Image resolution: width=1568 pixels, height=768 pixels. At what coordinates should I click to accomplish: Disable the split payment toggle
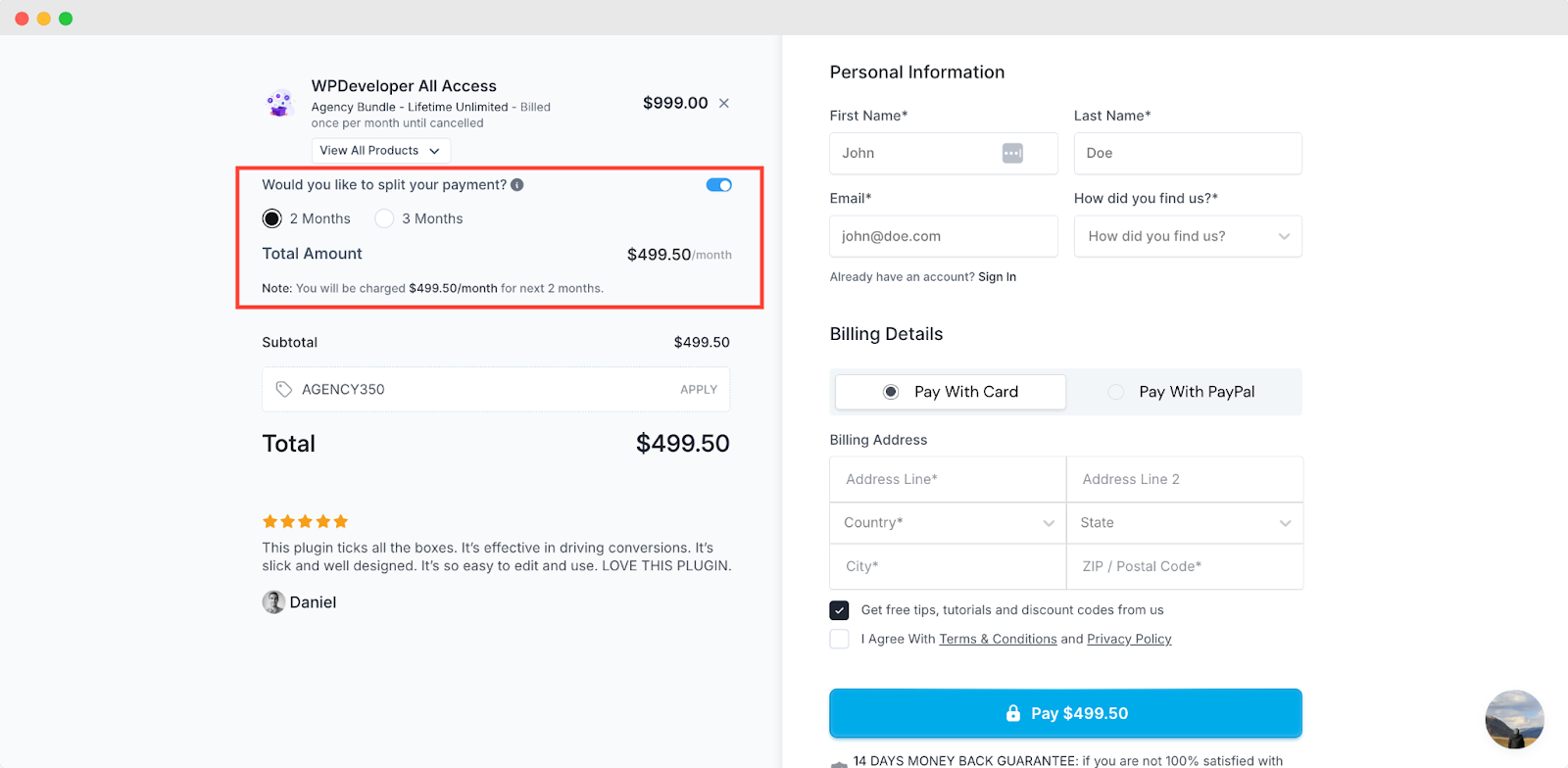pos(719,185)
